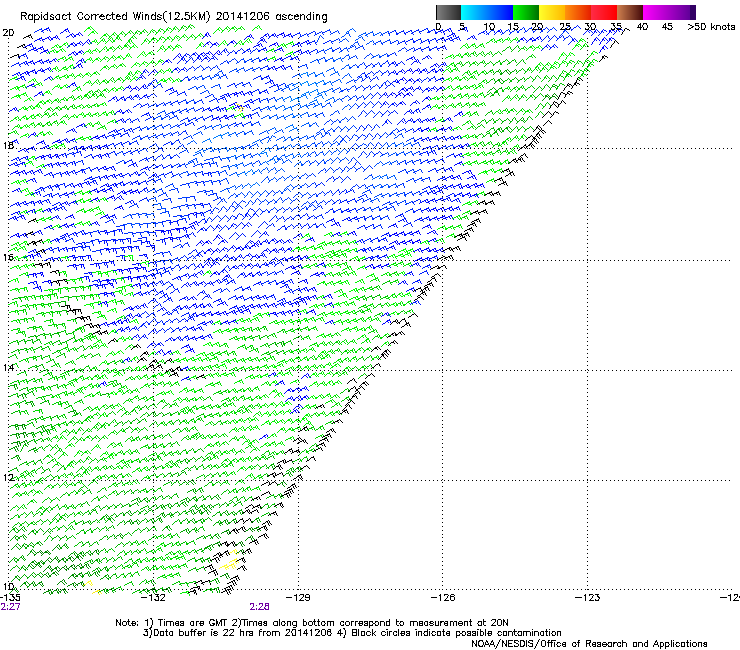The width and height of the screenshot is (740, 650).
Task: Click the orange 25-30 knots color swatch
Action: coord(578,13)
